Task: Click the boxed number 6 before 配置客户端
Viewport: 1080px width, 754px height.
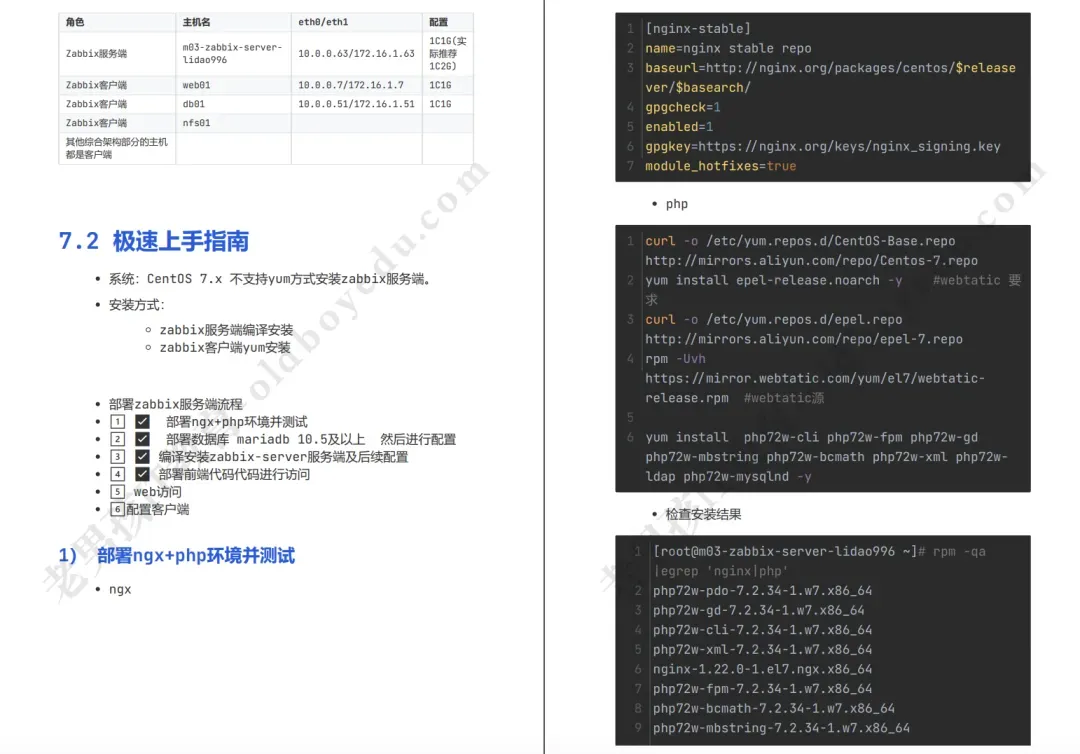Action: pos(118,510)
